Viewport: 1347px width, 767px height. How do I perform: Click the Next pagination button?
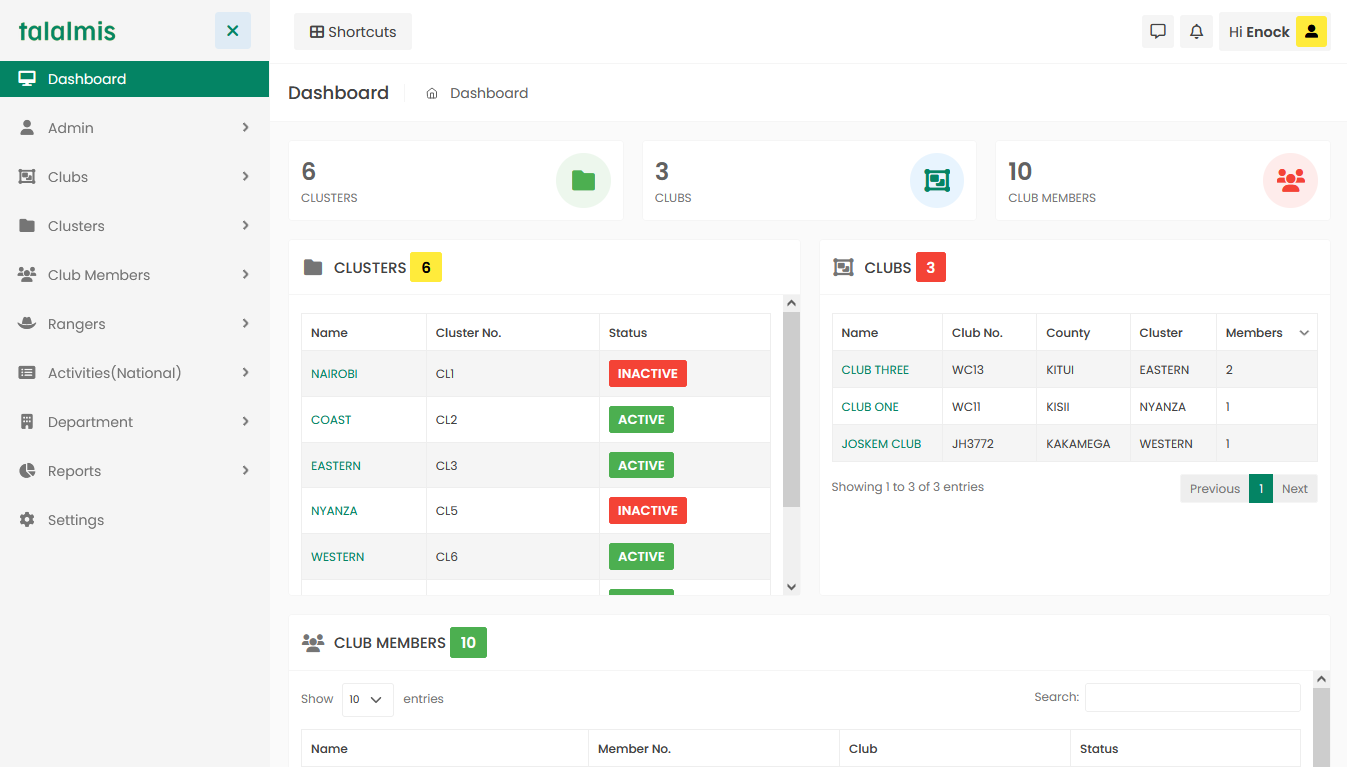tap(1294, 489)
